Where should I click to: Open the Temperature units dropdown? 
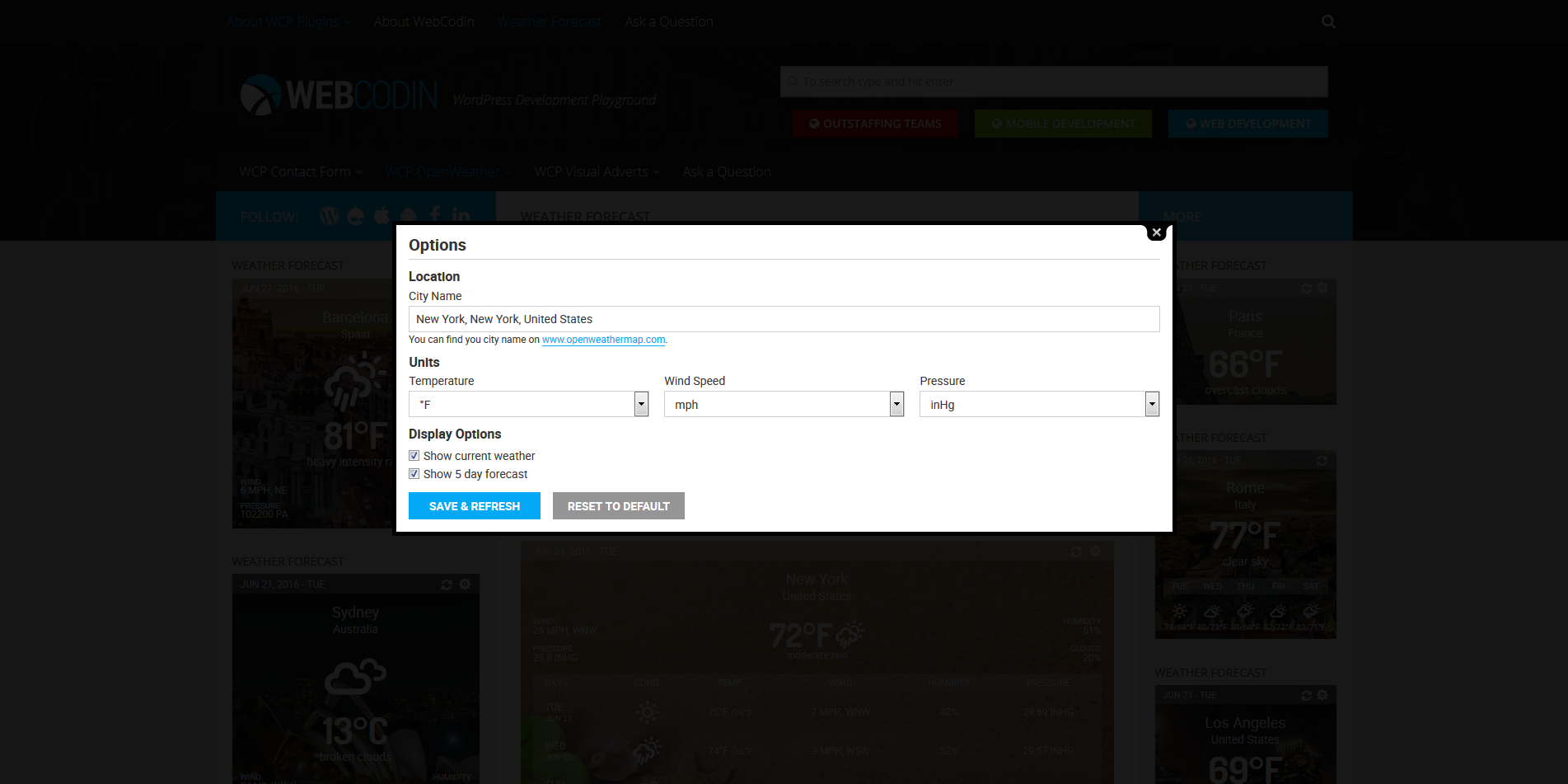pyautogui.click(x=529, y=404)
